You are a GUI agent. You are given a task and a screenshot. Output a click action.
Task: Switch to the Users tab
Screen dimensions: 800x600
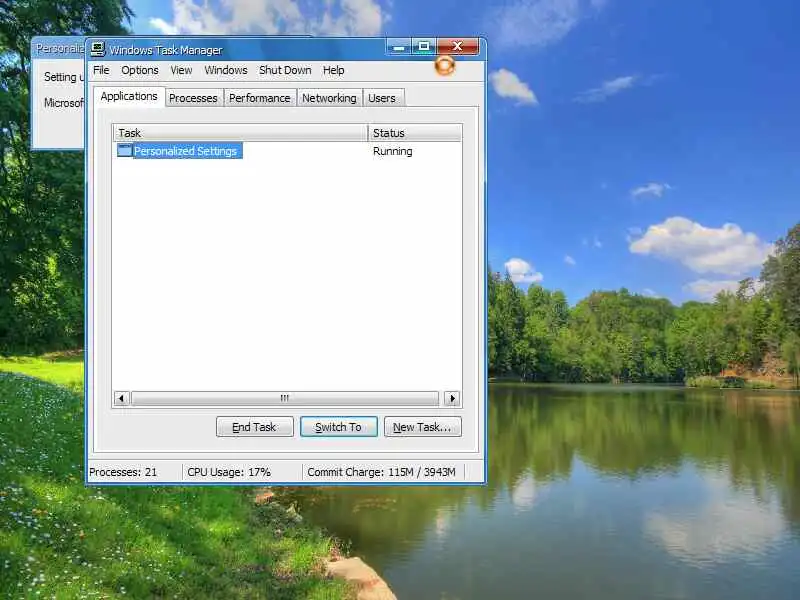[382, 97]
